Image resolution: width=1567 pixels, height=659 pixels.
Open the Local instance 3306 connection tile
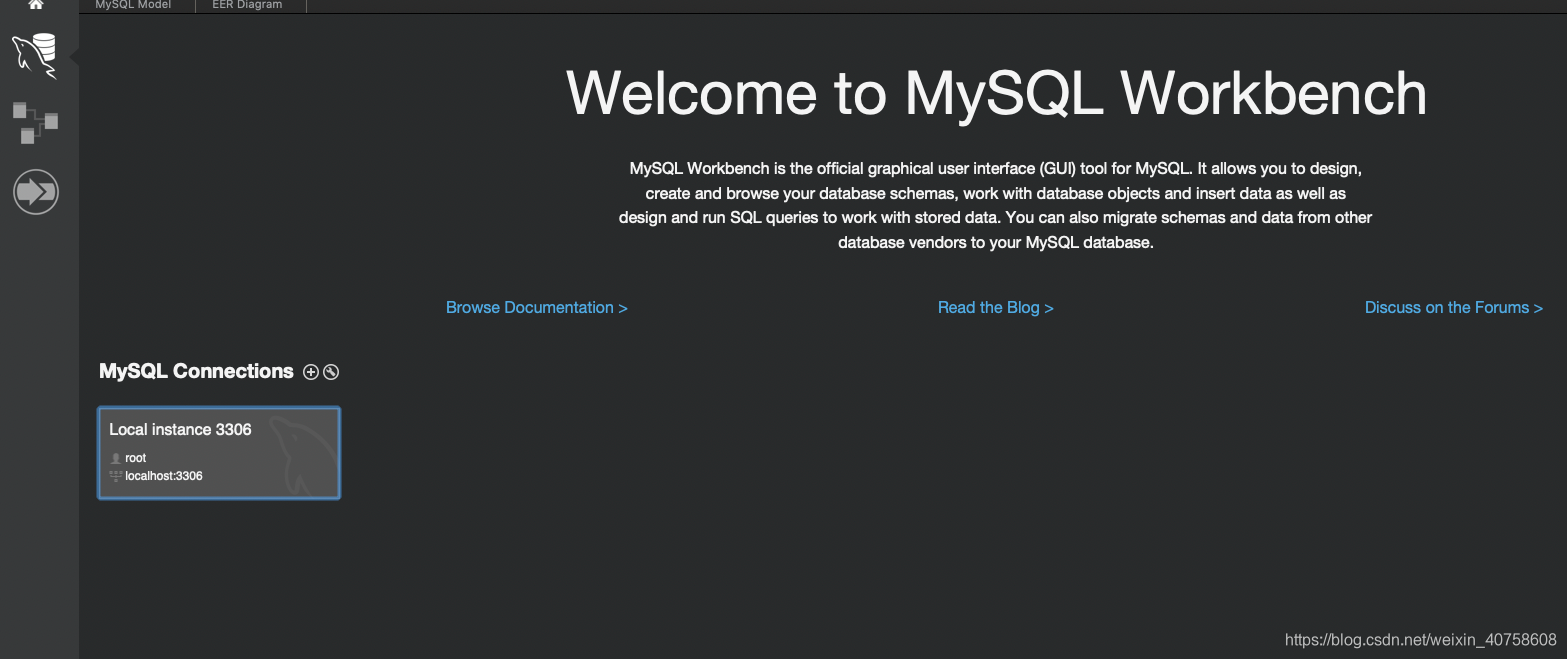click(219, 453)
